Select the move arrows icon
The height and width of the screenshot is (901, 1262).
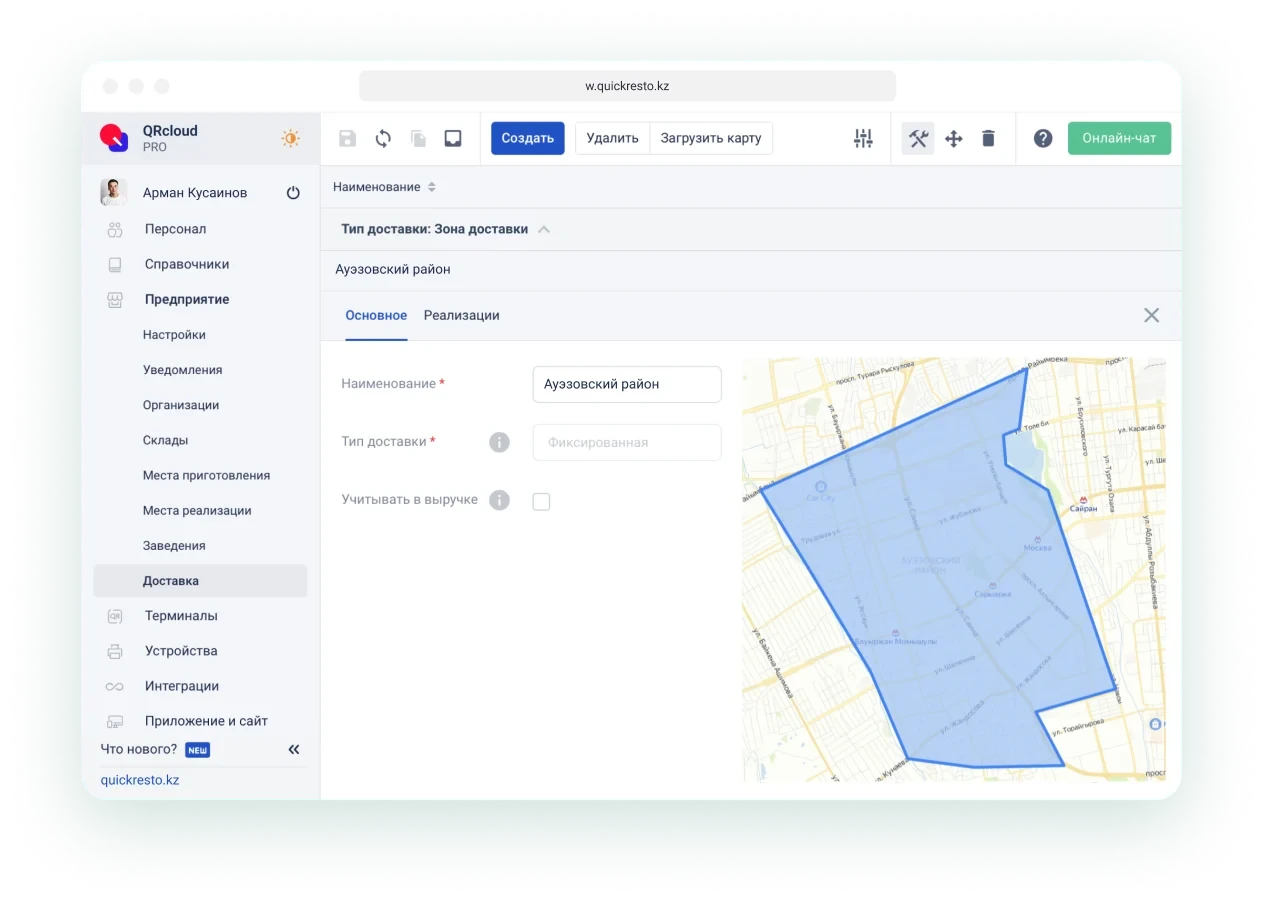(x=953, y=139)
